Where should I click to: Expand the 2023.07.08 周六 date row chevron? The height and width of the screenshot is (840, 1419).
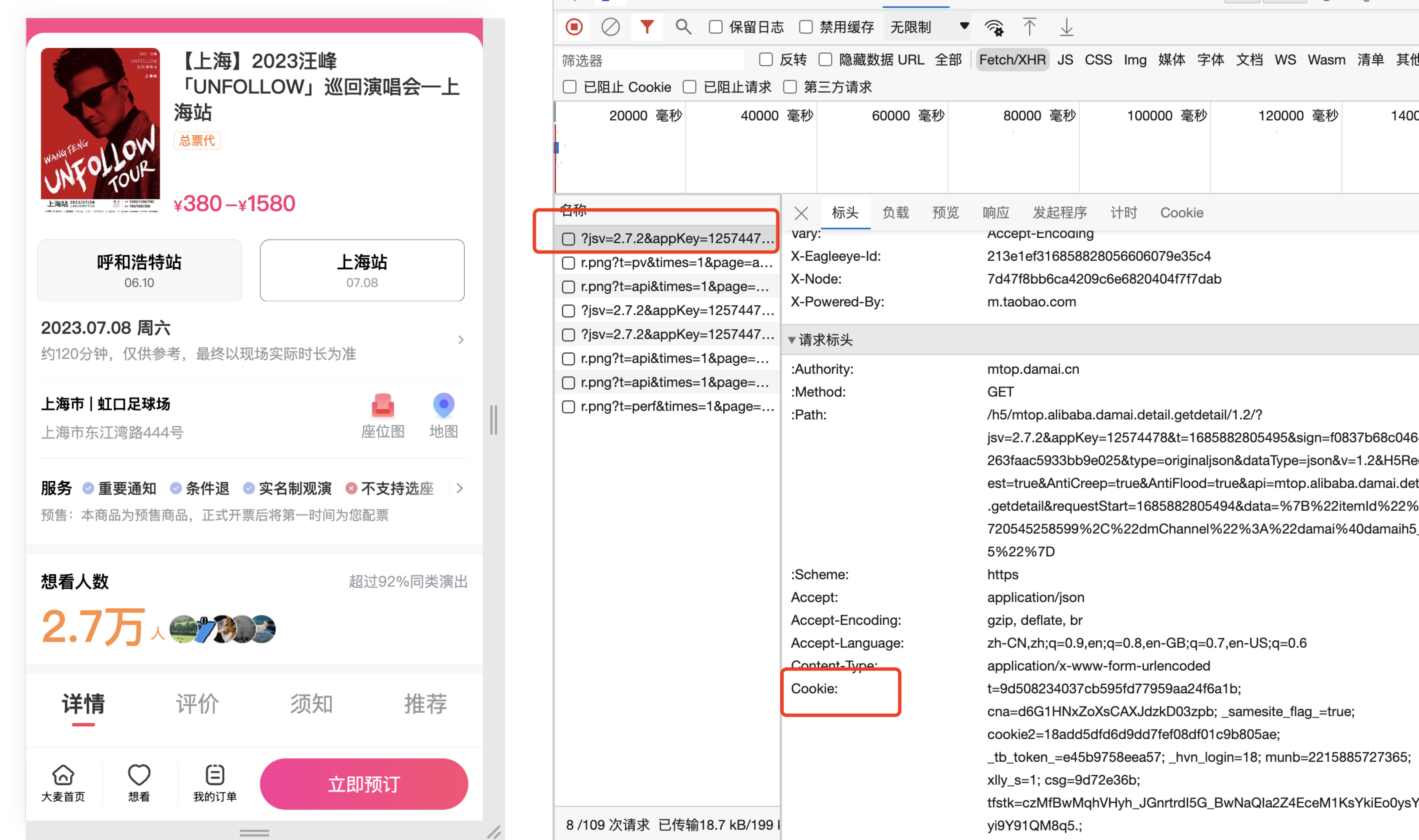tap(460, 340)
